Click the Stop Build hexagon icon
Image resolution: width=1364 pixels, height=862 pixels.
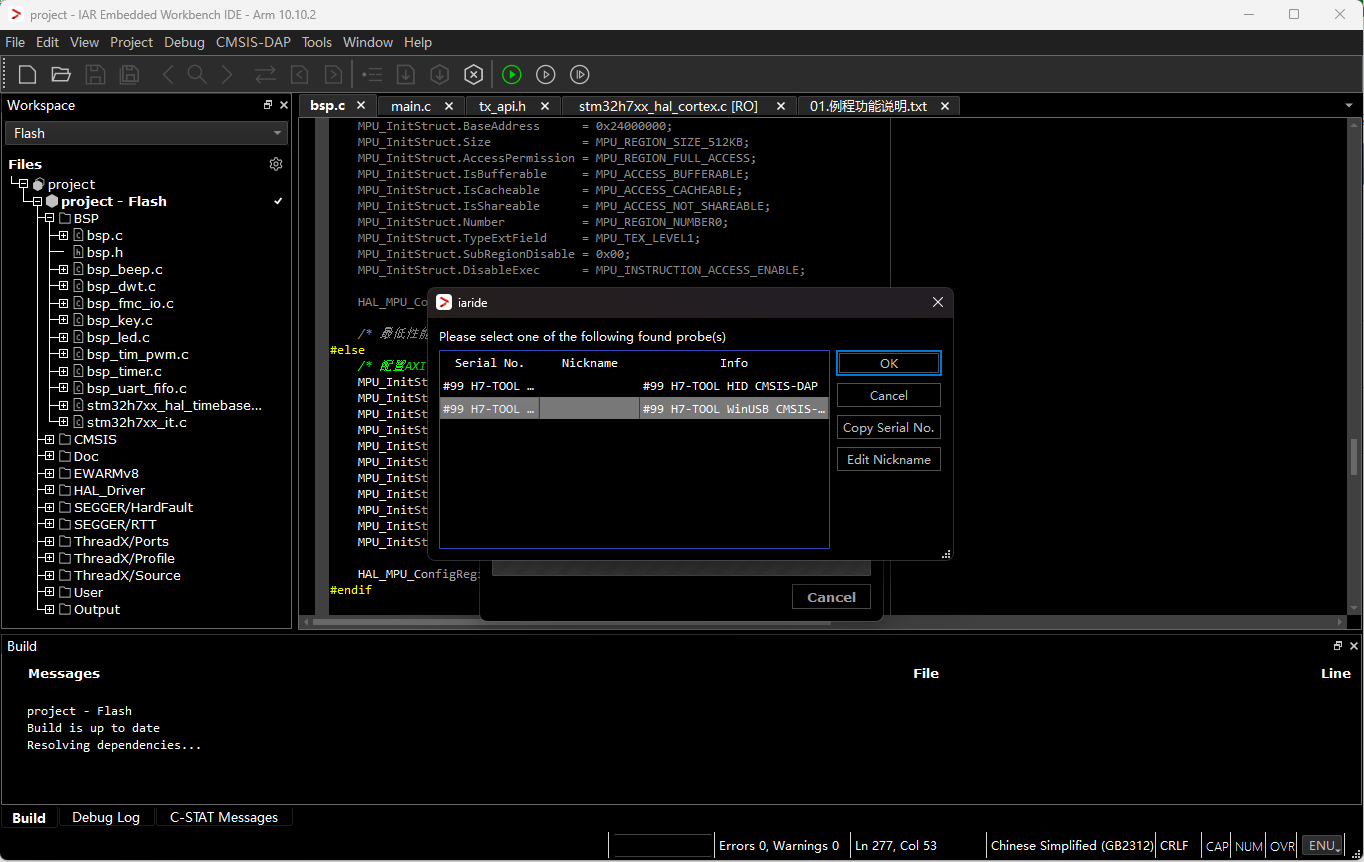474,74
